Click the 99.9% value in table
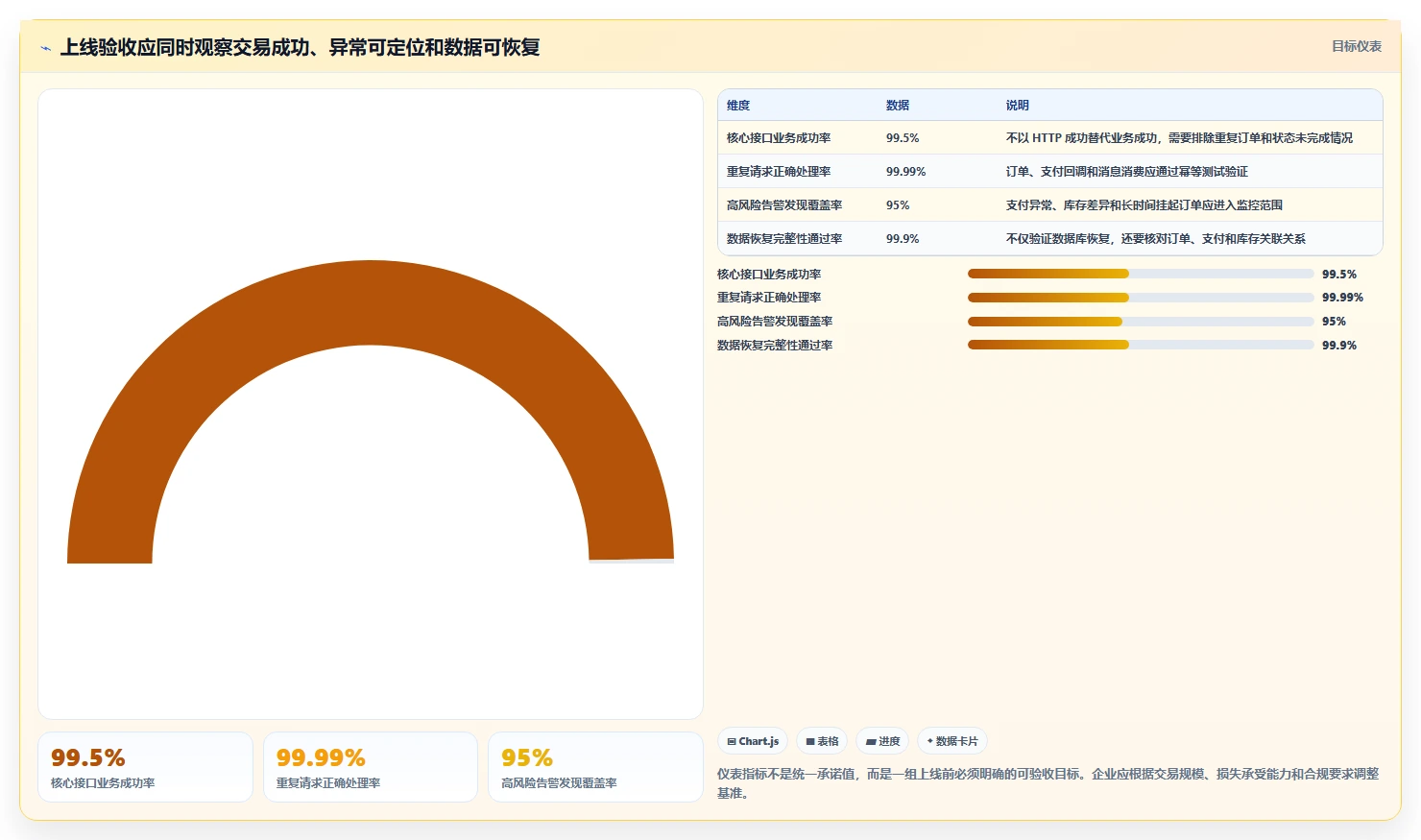1421x840 pixels. pos(903,239)
